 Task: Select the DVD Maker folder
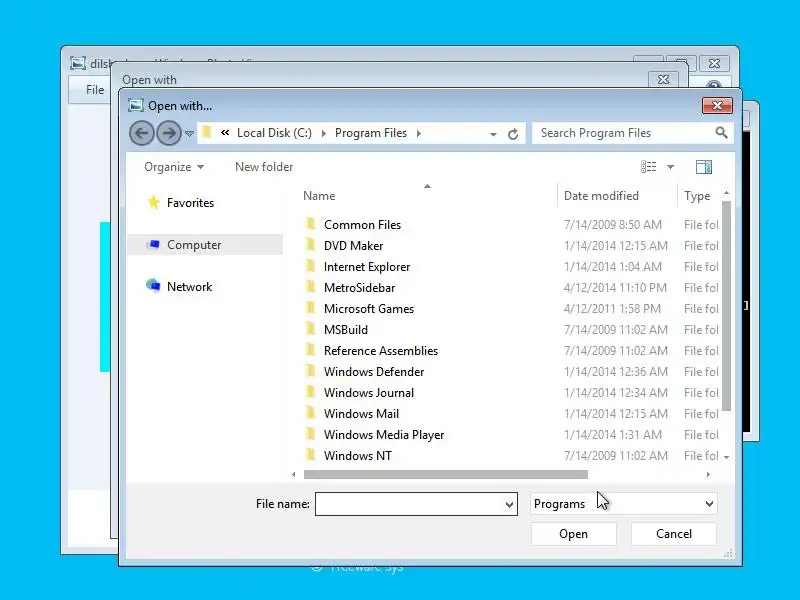click(353, 246)
